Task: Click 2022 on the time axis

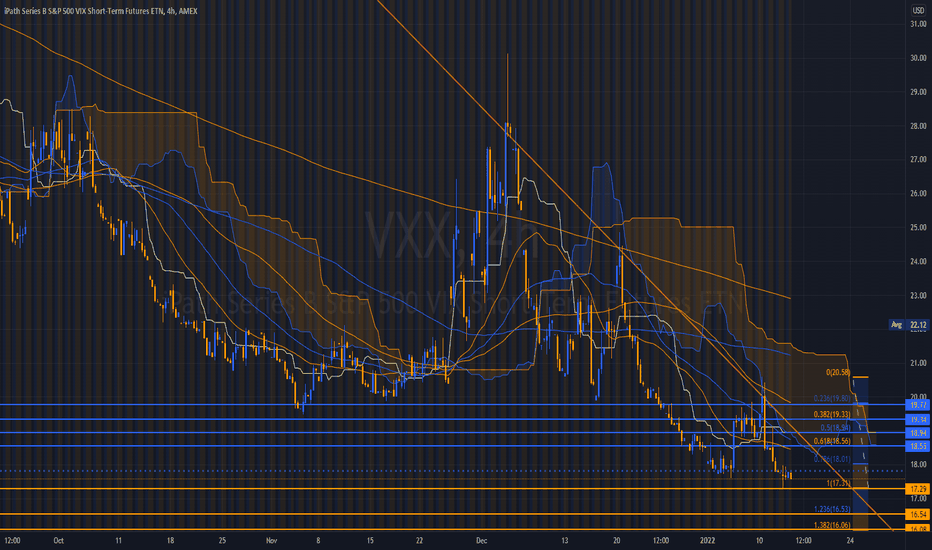Action: [x=707, y=540]
